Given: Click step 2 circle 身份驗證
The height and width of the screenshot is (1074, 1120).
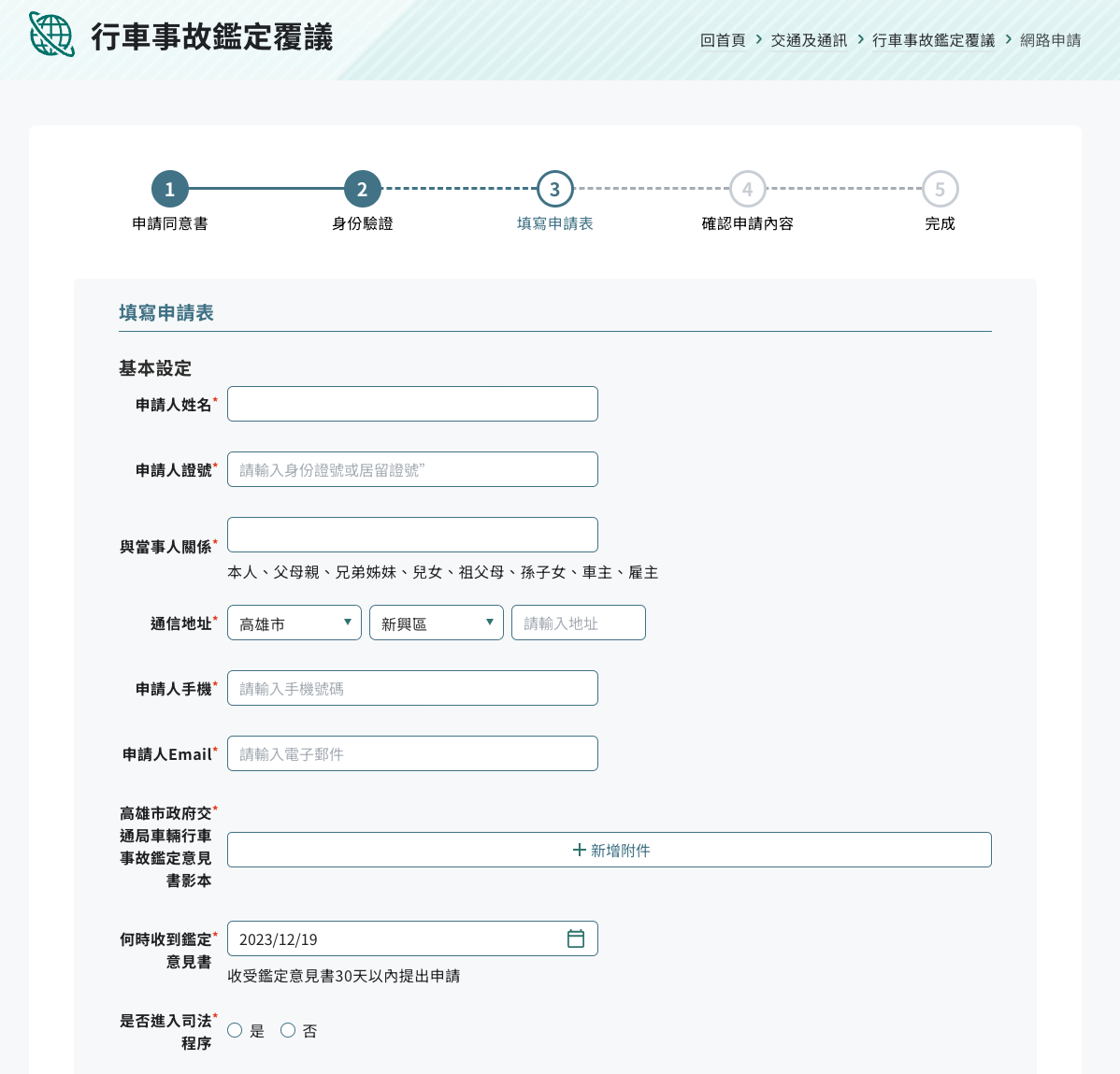Looking at the screenshot, I should (363, 189).
